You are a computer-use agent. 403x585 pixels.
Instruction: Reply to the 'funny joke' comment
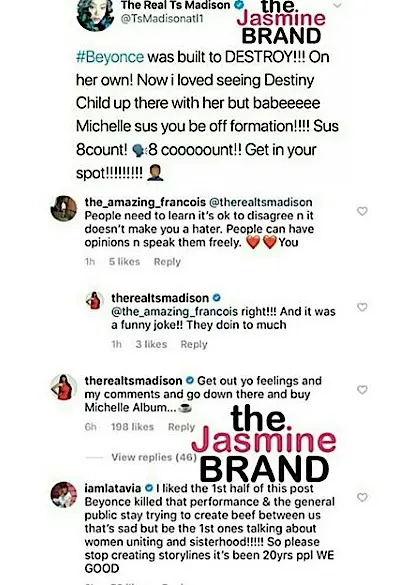click(x=194, y=344)
